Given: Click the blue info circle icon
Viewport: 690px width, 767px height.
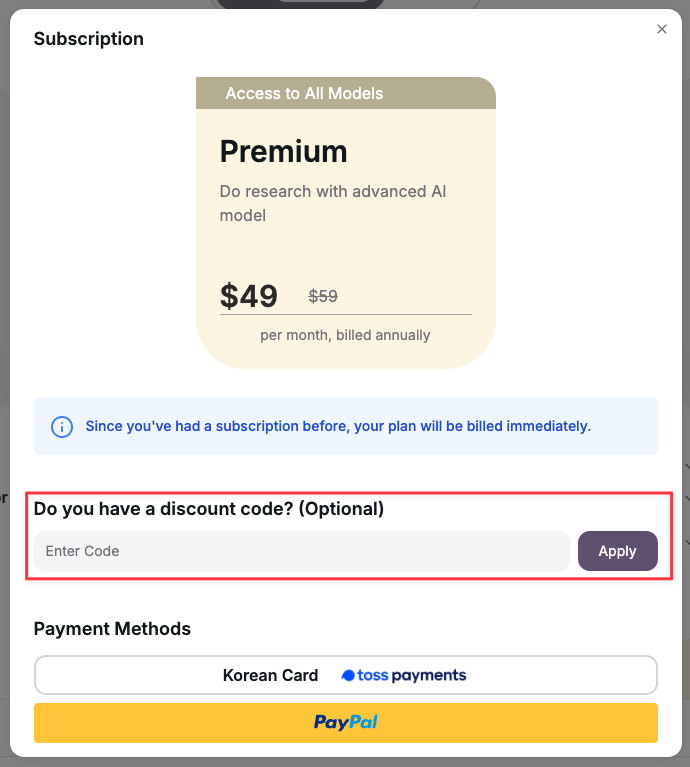Looking at the screenshot, I should pyautogui.click(x=62, y=427).
